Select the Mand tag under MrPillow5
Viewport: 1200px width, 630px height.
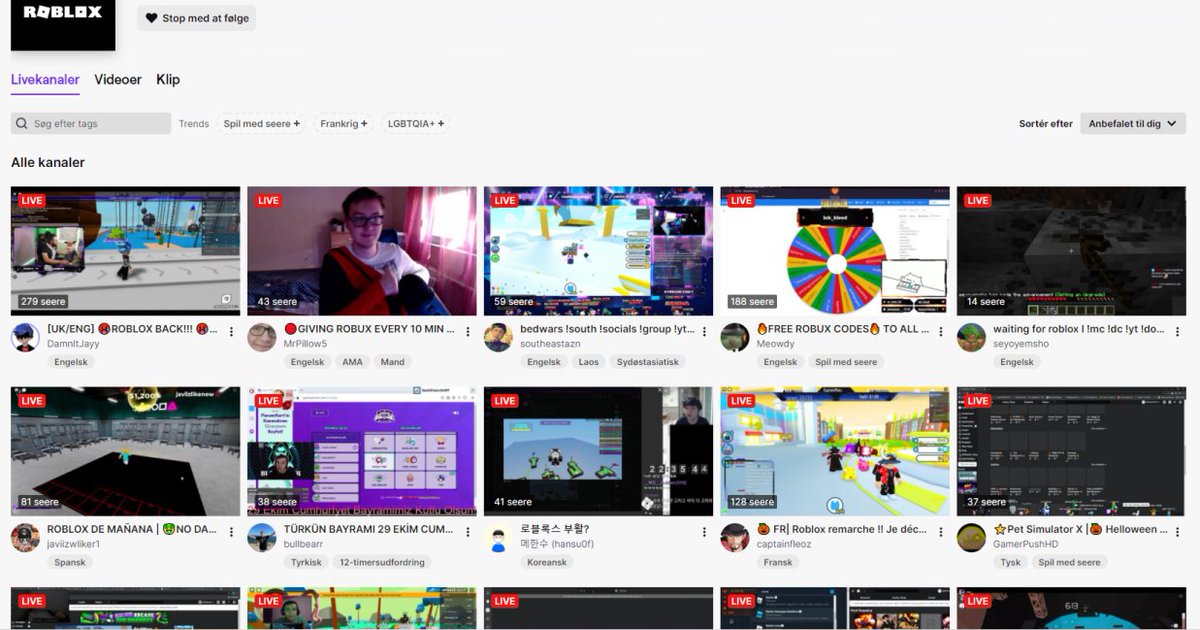coord(393,362)
